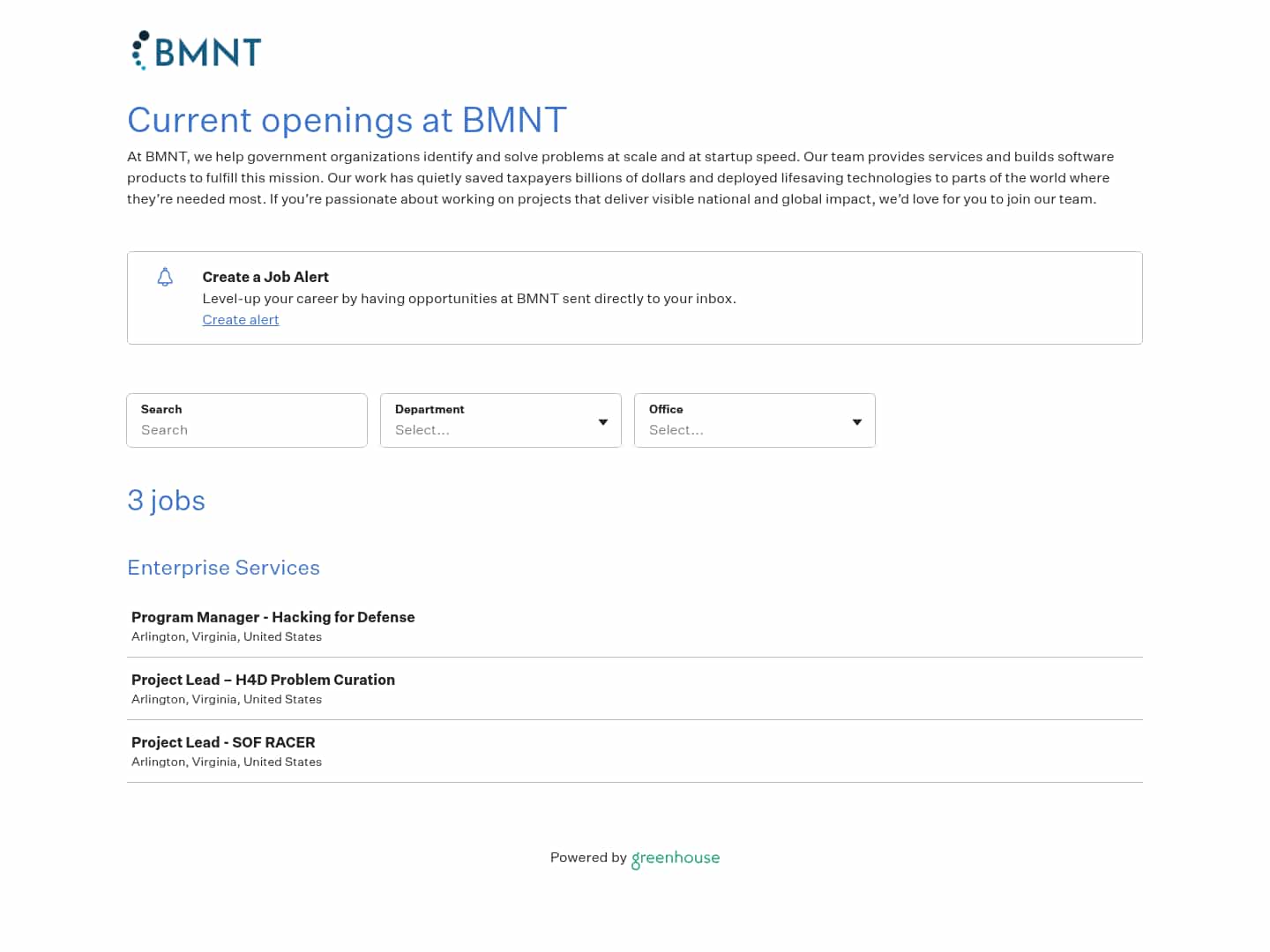This screenshot has width=1270, height=952.
Task: Click the "Current openings at BMNT" heading
Action: tap(347, 120)
